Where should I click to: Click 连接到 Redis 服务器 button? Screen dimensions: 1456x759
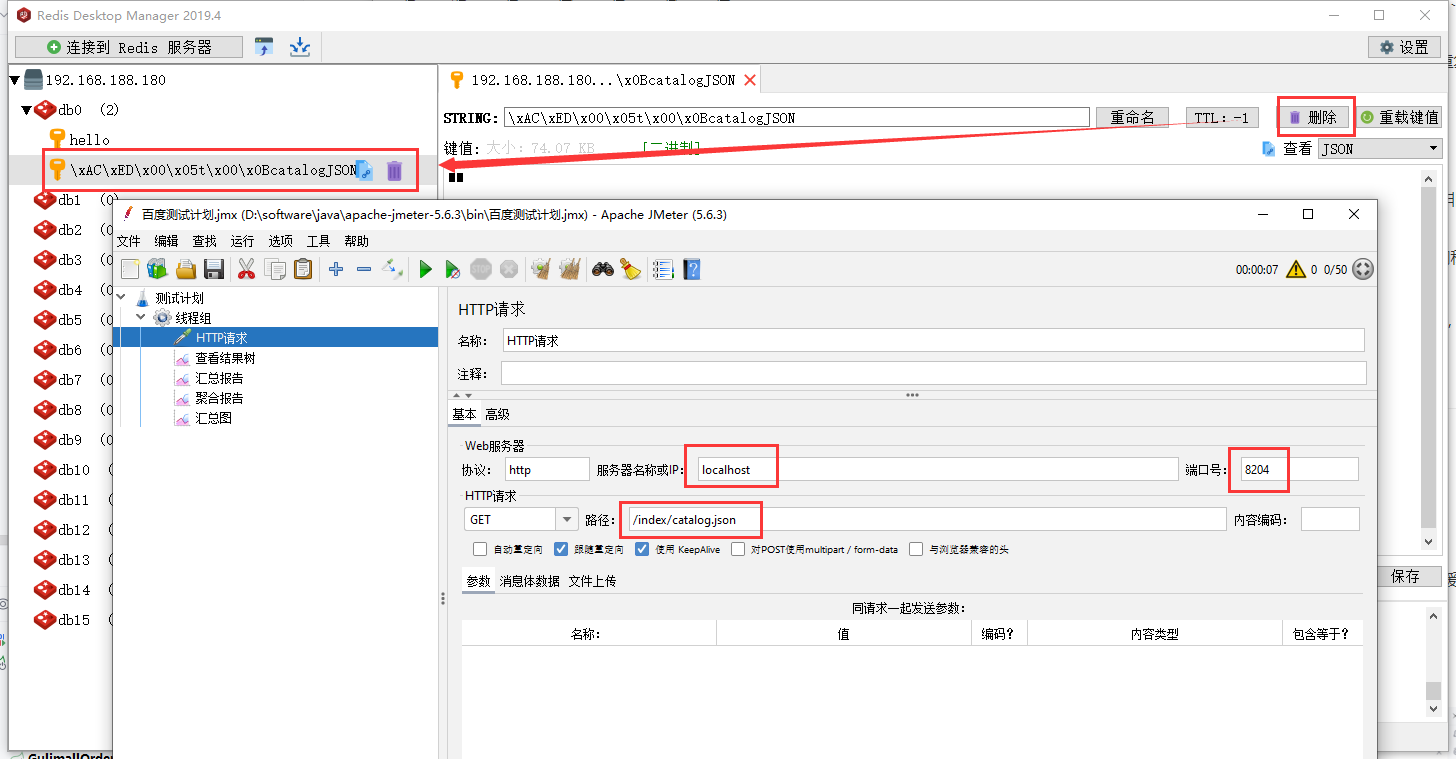click(x=129, y=47)
